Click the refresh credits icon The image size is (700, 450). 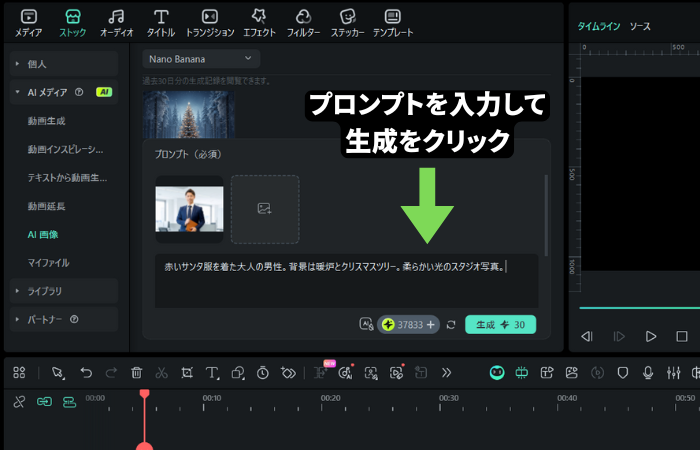pos(451,325)
